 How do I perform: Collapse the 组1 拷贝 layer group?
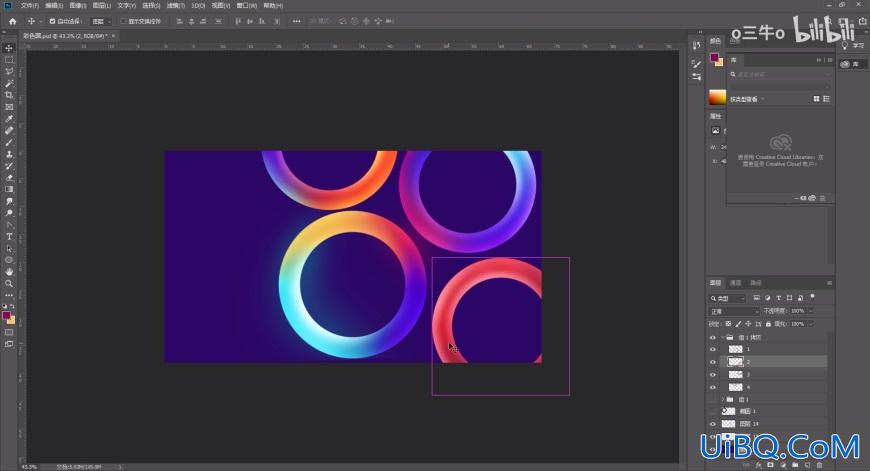point(722,337)
